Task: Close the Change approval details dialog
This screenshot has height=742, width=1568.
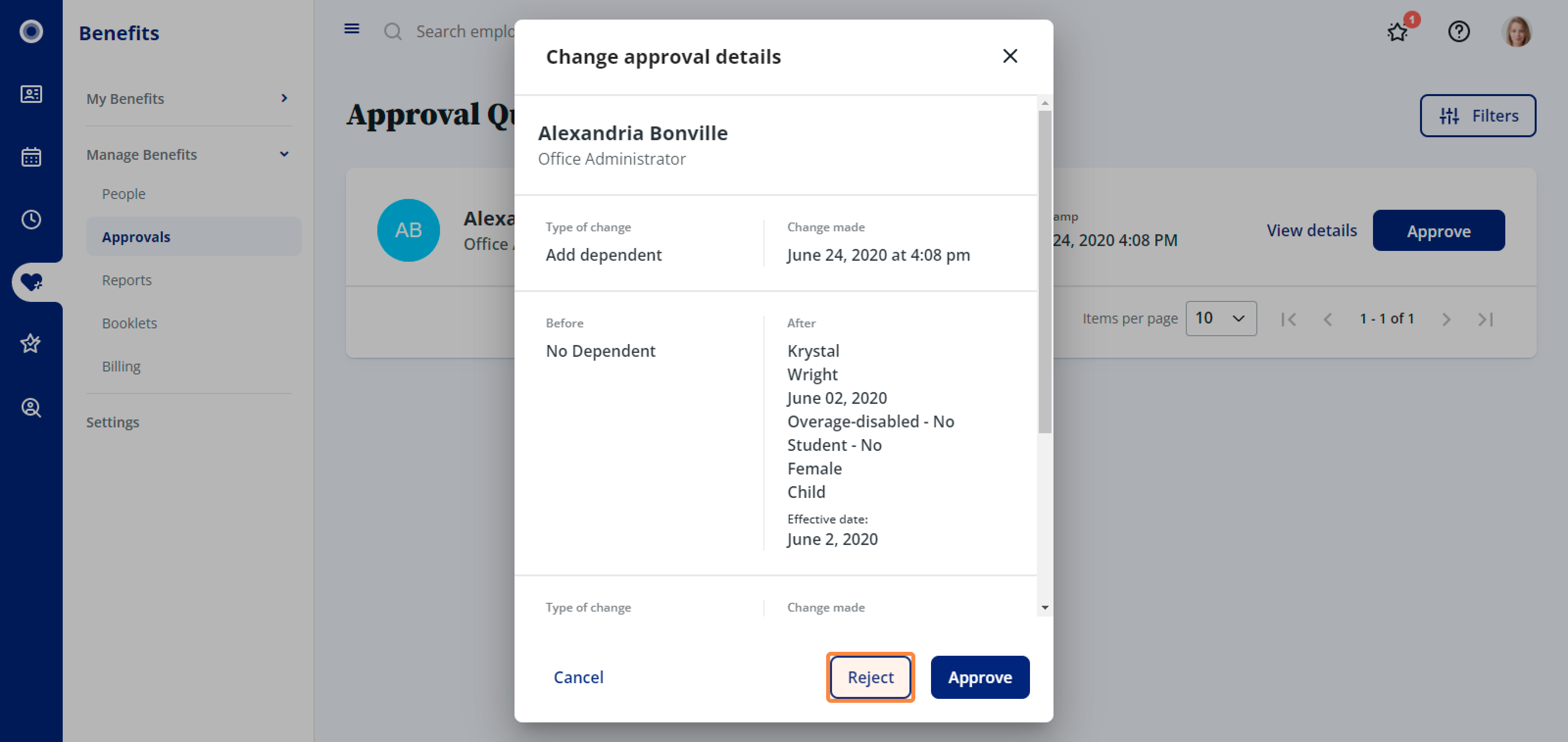Action: [1010, 56]
